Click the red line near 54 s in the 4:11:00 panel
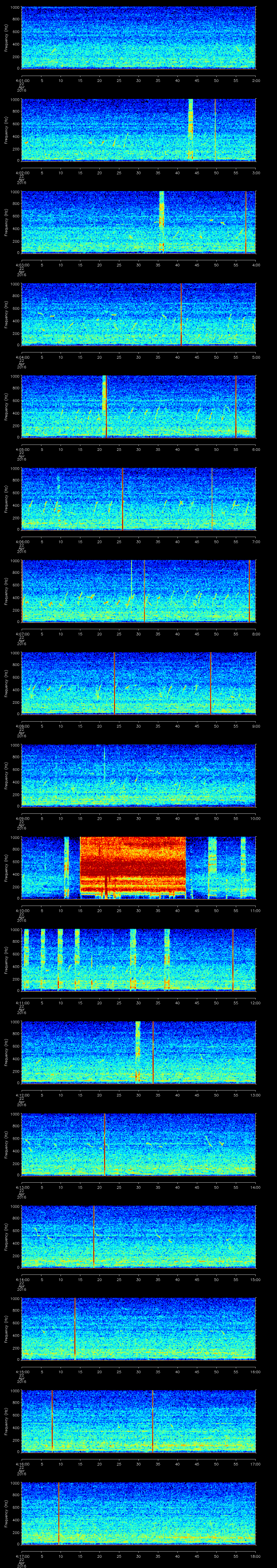 (233, 960)
